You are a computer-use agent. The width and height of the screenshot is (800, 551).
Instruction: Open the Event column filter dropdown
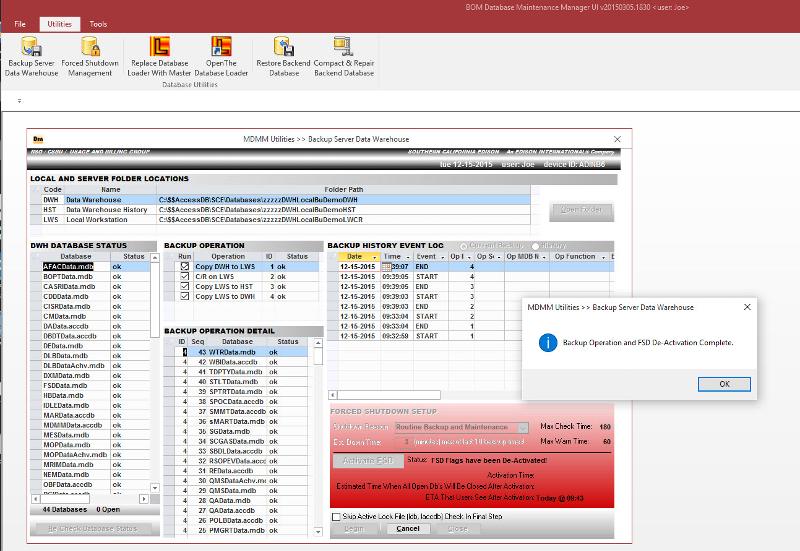[x=441, y=257]
